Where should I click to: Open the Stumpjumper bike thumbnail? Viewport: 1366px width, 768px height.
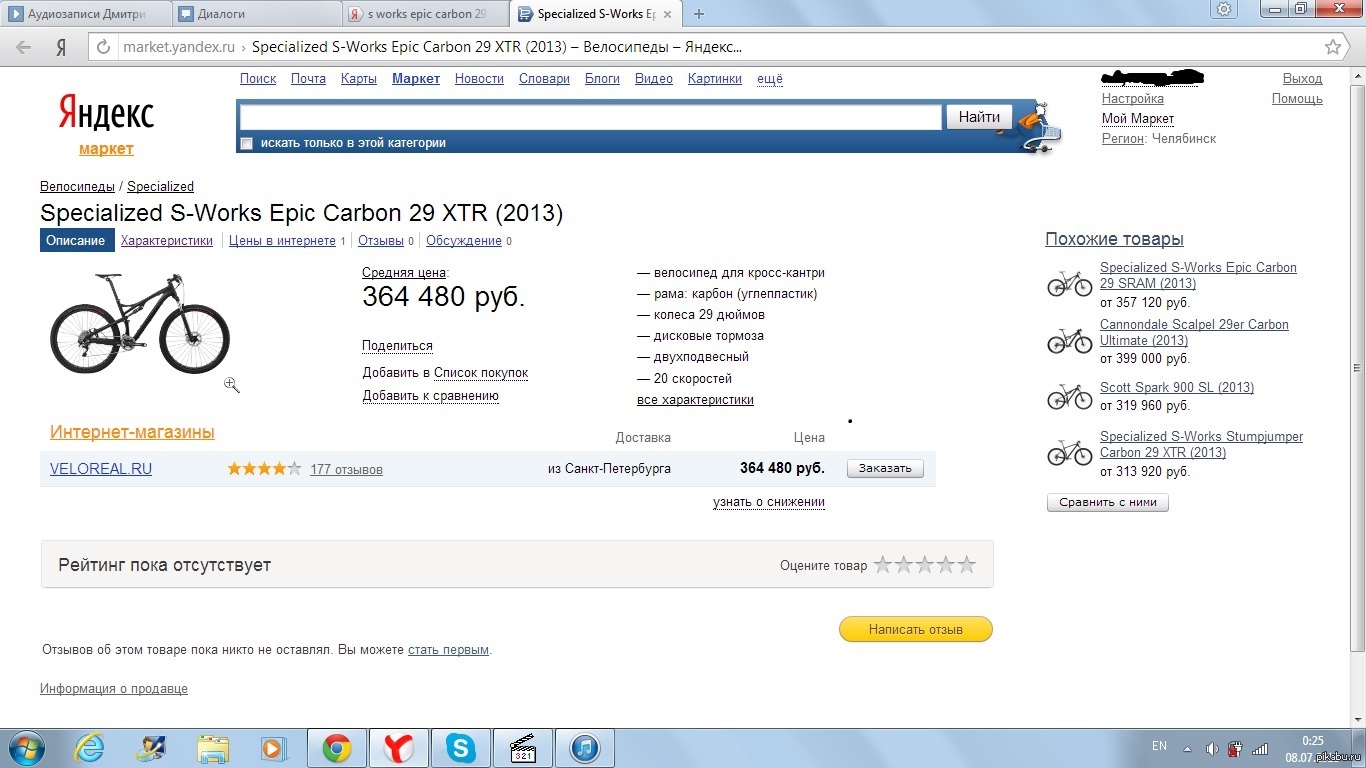point(1070,453)
